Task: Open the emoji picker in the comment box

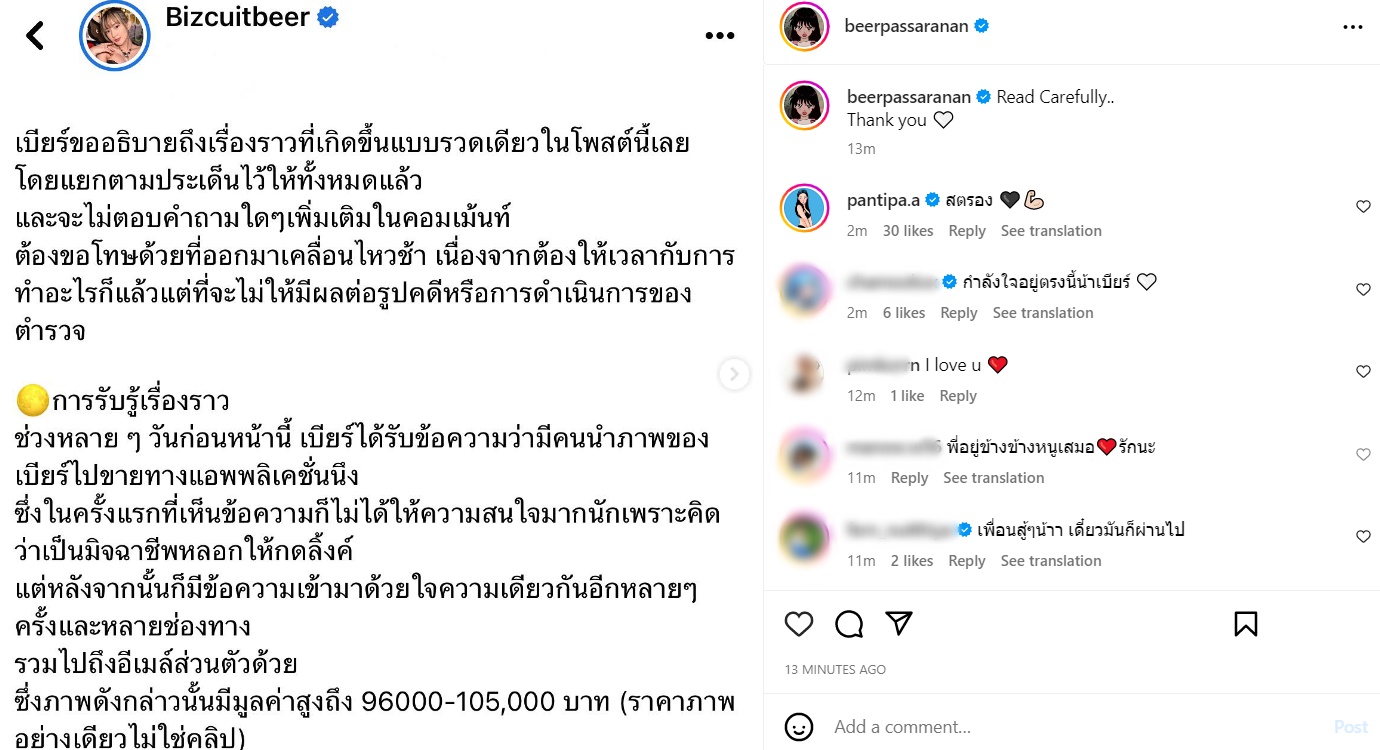Action: 799,727
